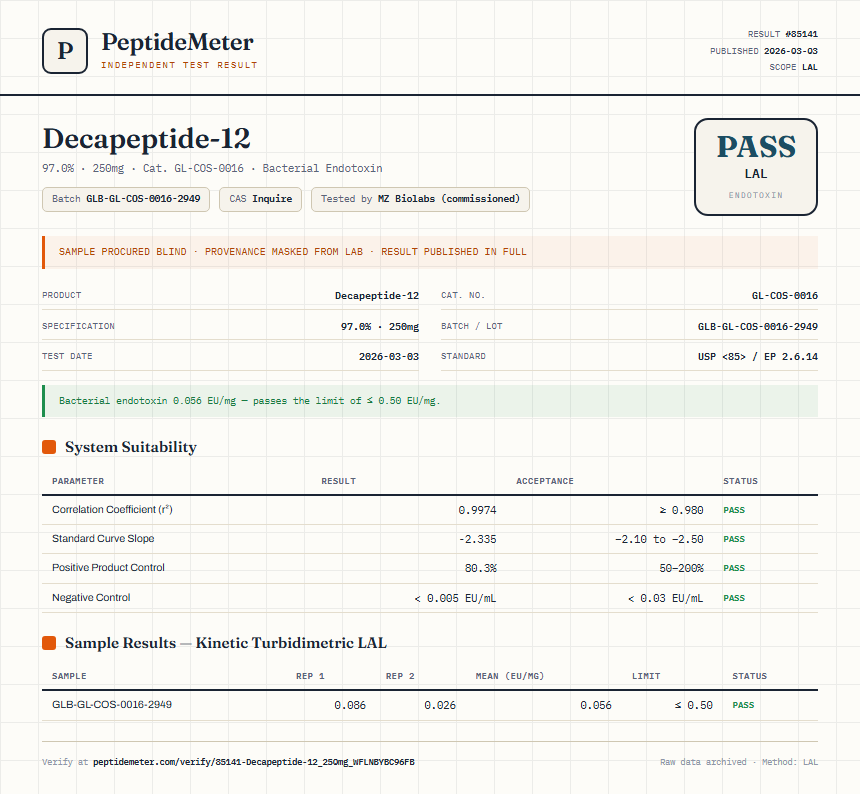Viewport: 860px width, 794px height.
Task: Click the Correlation Coefficient (r²) row label
Action: [112, 509]
